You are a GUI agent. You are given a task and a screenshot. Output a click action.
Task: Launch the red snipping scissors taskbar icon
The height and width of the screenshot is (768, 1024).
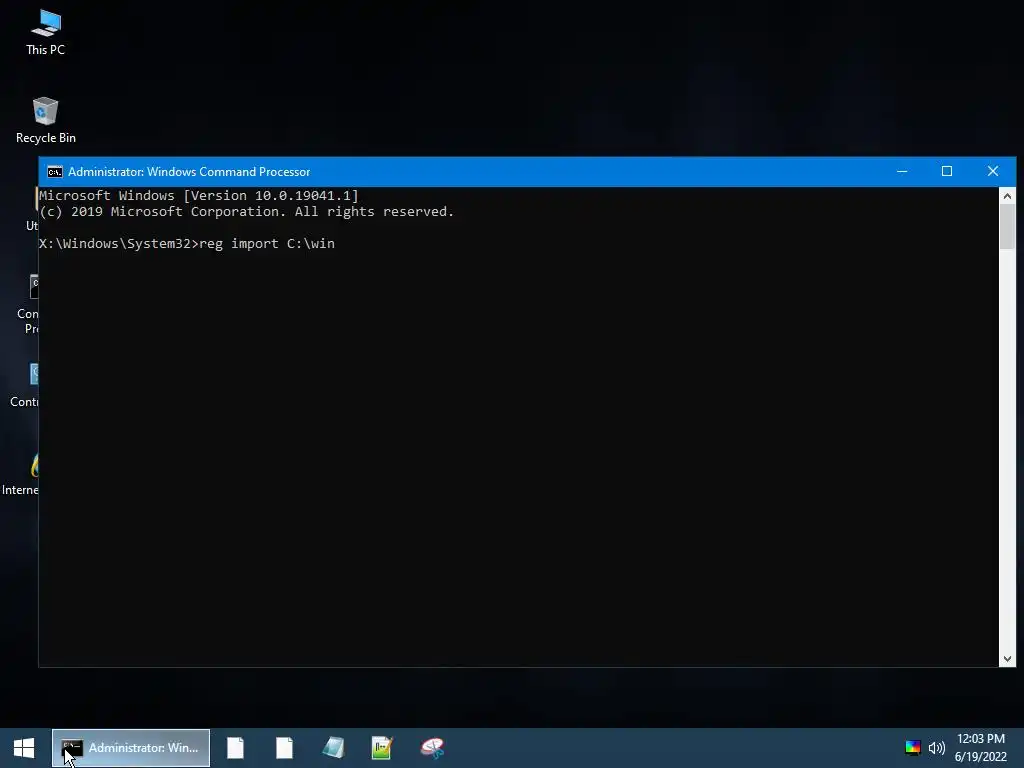click(432, 748)
